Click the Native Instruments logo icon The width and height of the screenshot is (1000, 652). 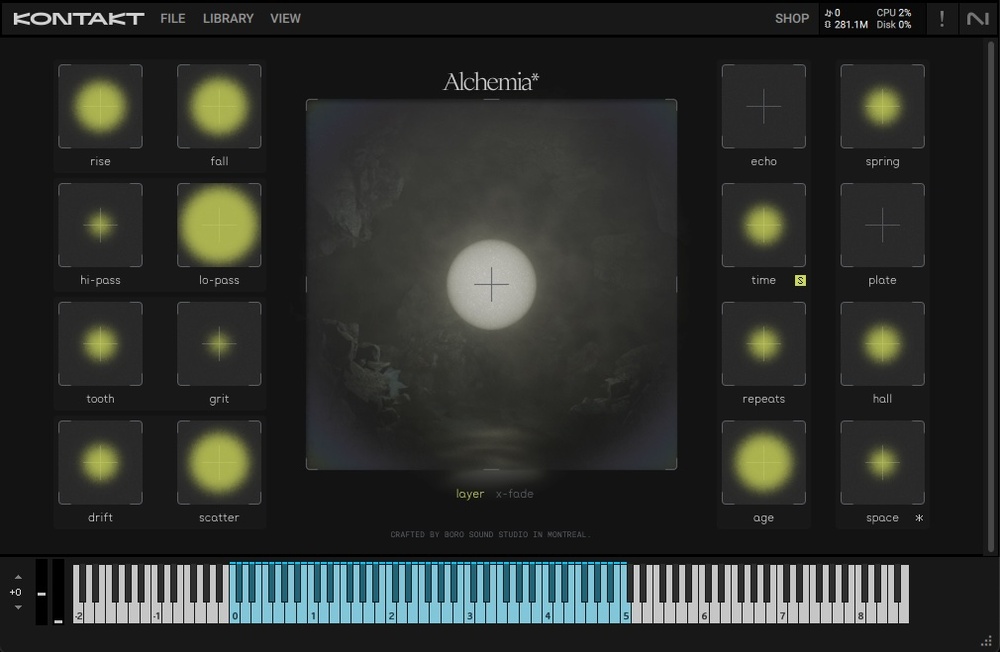[977, 18]
